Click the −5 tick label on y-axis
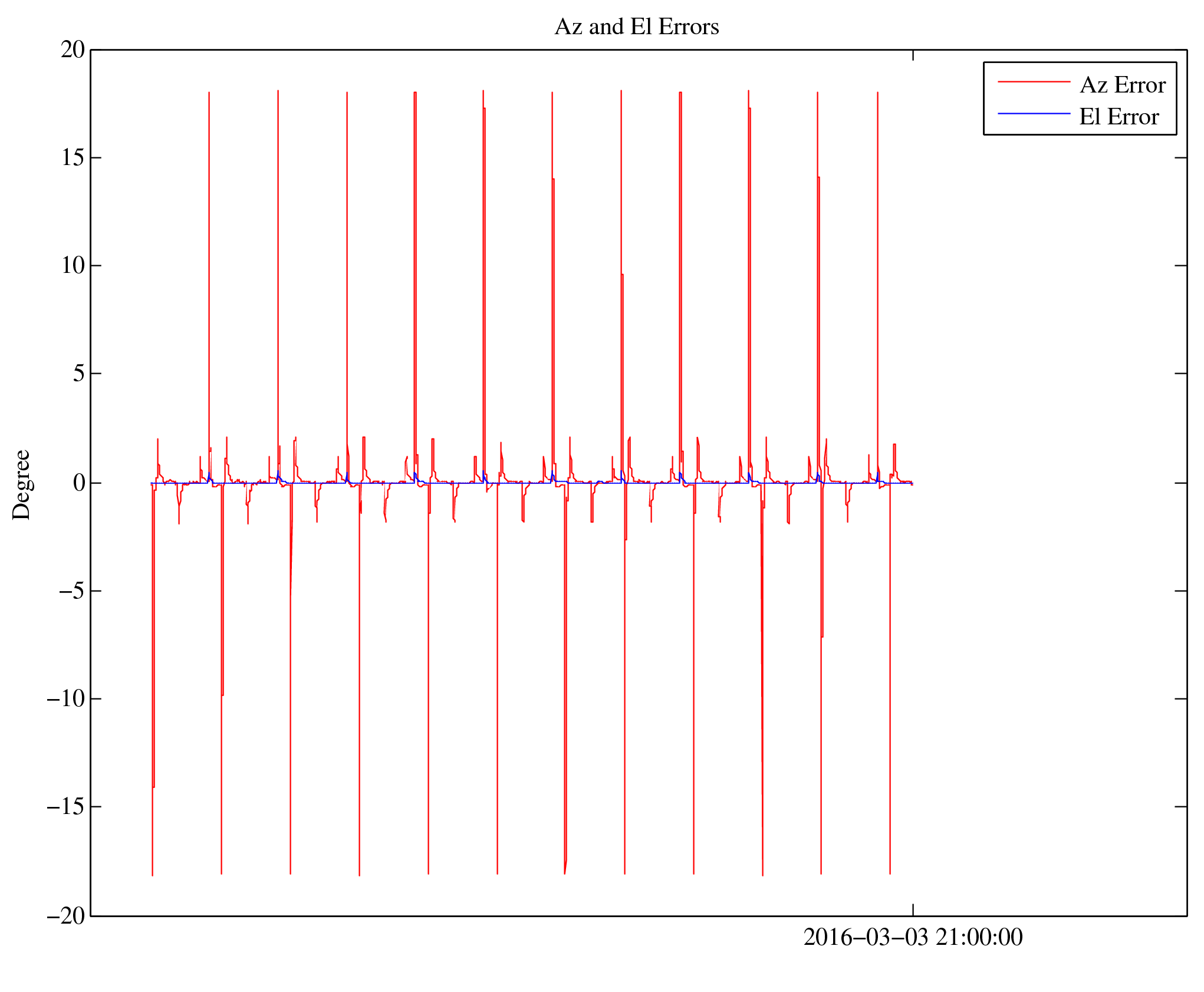This screenshot has width=1204, height=992. [72, 591]
